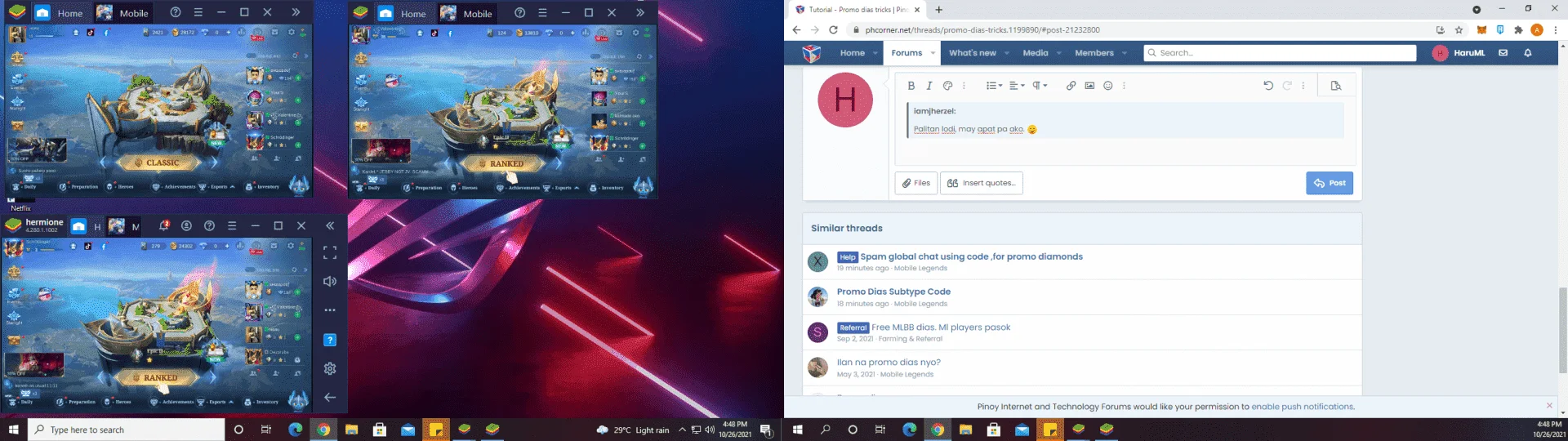Open the inbox envelope icon in forum header
Image resolution: width=1568 pixels, height=441 pixels.
point(1503,53)
